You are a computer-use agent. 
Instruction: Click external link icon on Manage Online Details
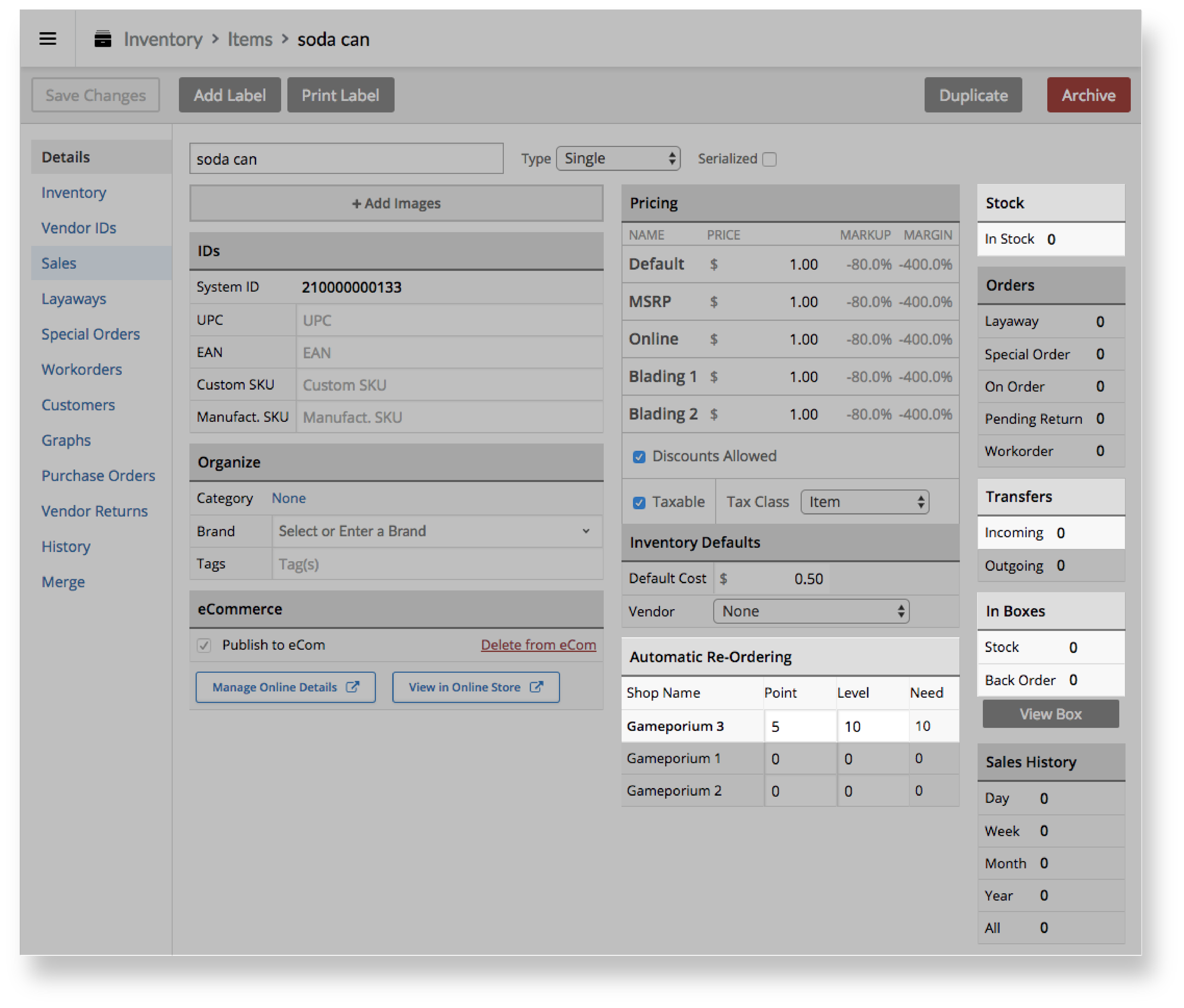click(353, 687)
